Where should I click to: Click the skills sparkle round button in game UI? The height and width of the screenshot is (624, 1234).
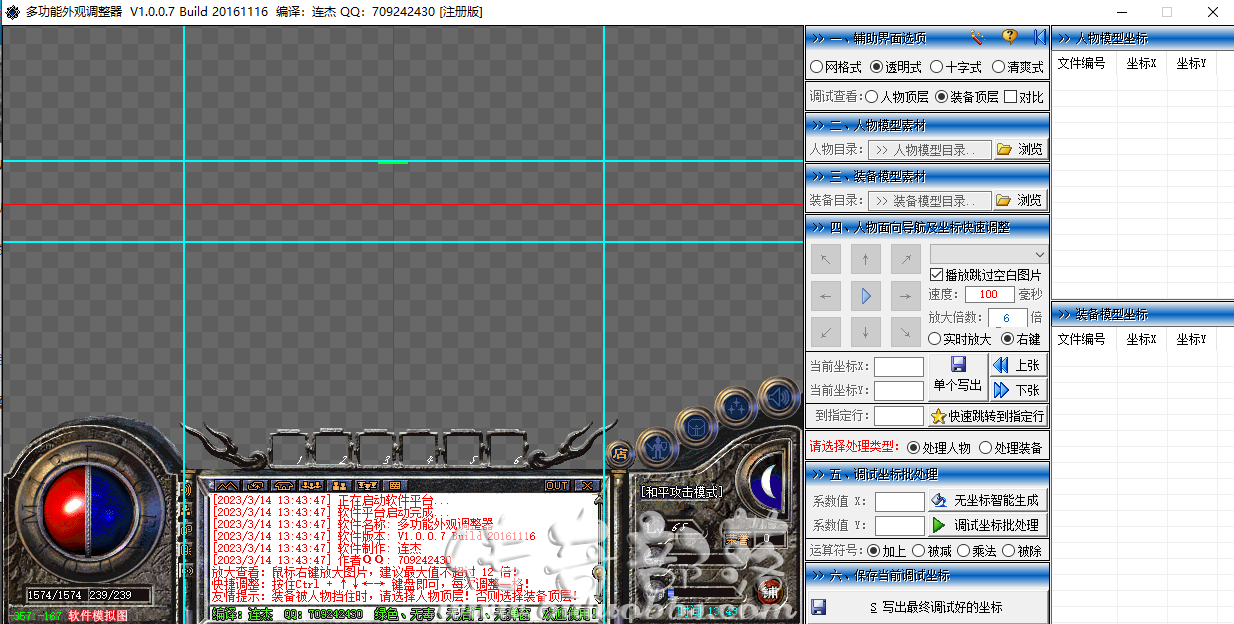click(x=737, y=407)
